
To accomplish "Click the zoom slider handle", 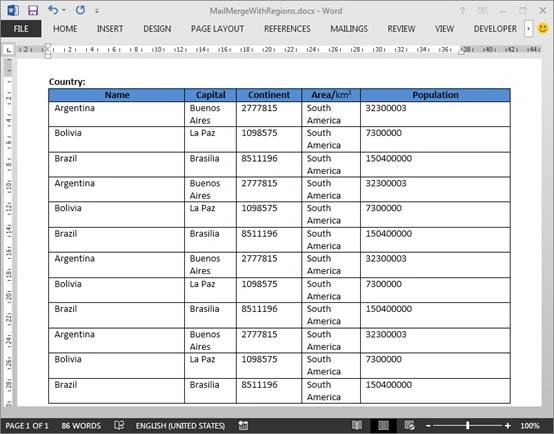I will [468, 426].
